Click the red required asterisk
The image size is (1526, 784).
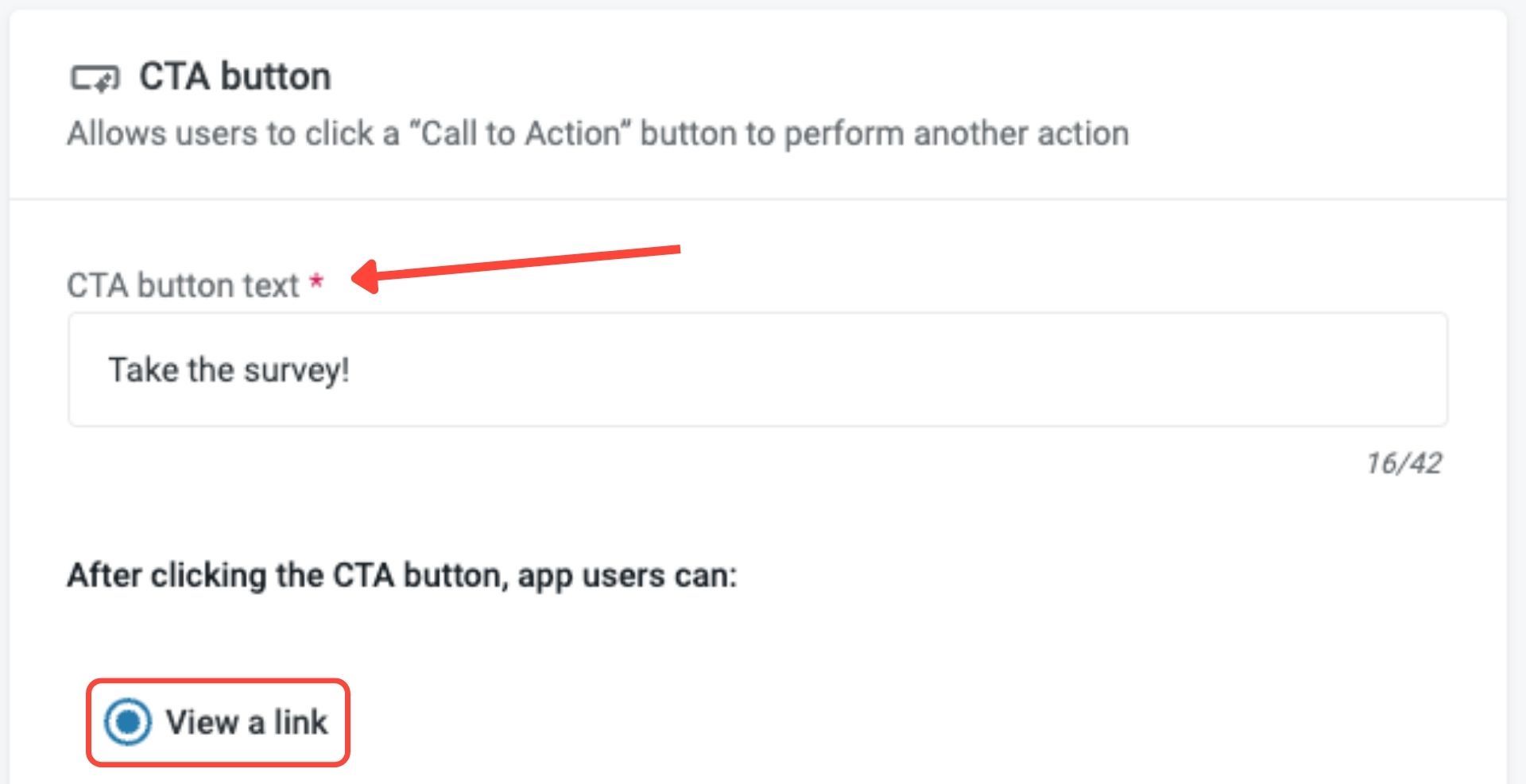pos(316,282)
